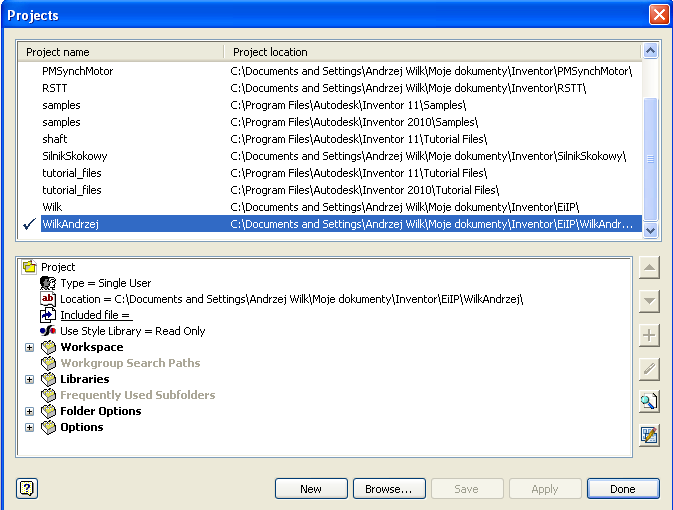
Task: Click the Done button
Action: point(623,489)
